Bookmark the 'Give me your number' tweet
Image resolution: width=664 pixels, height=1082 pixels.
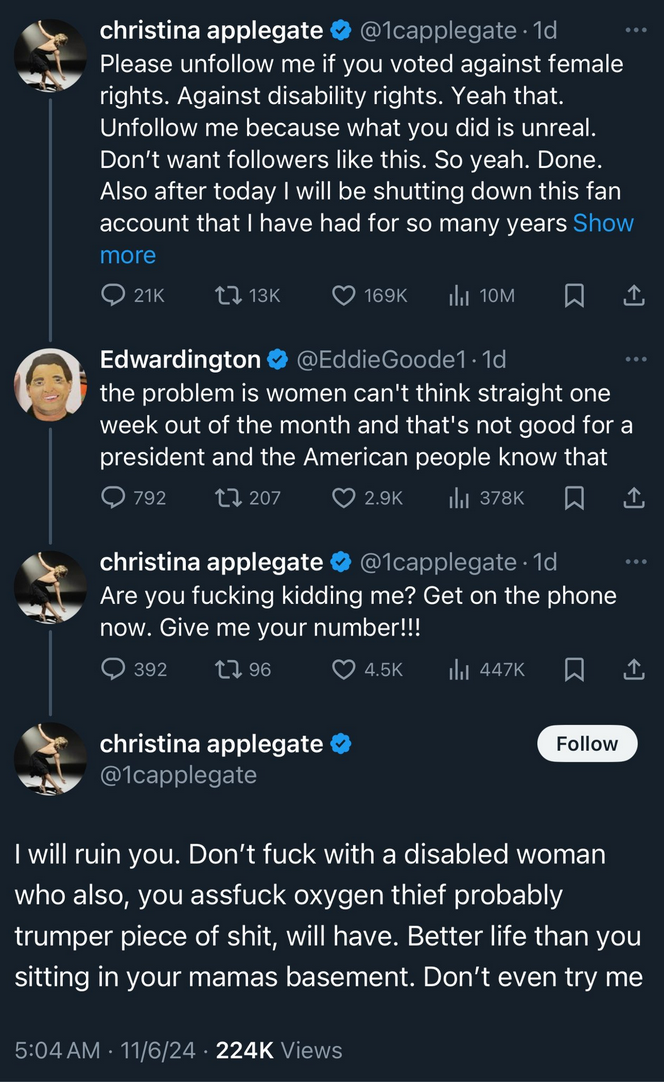click(x=574, y=669)
